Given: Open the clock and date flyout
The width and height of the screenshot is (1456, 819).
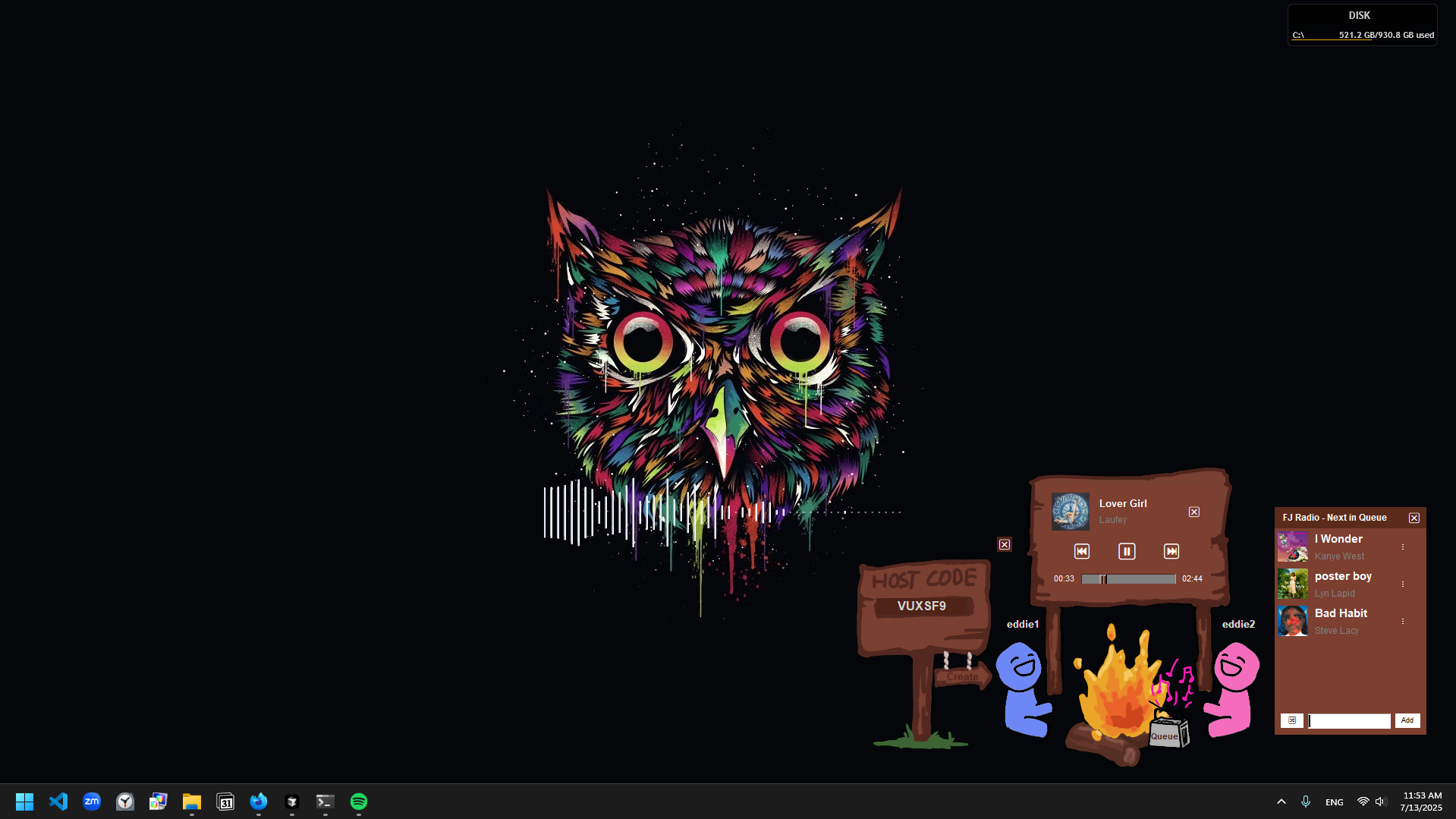Looking at the screenshot, I should pyautogui.click(x=1422, y=802).
